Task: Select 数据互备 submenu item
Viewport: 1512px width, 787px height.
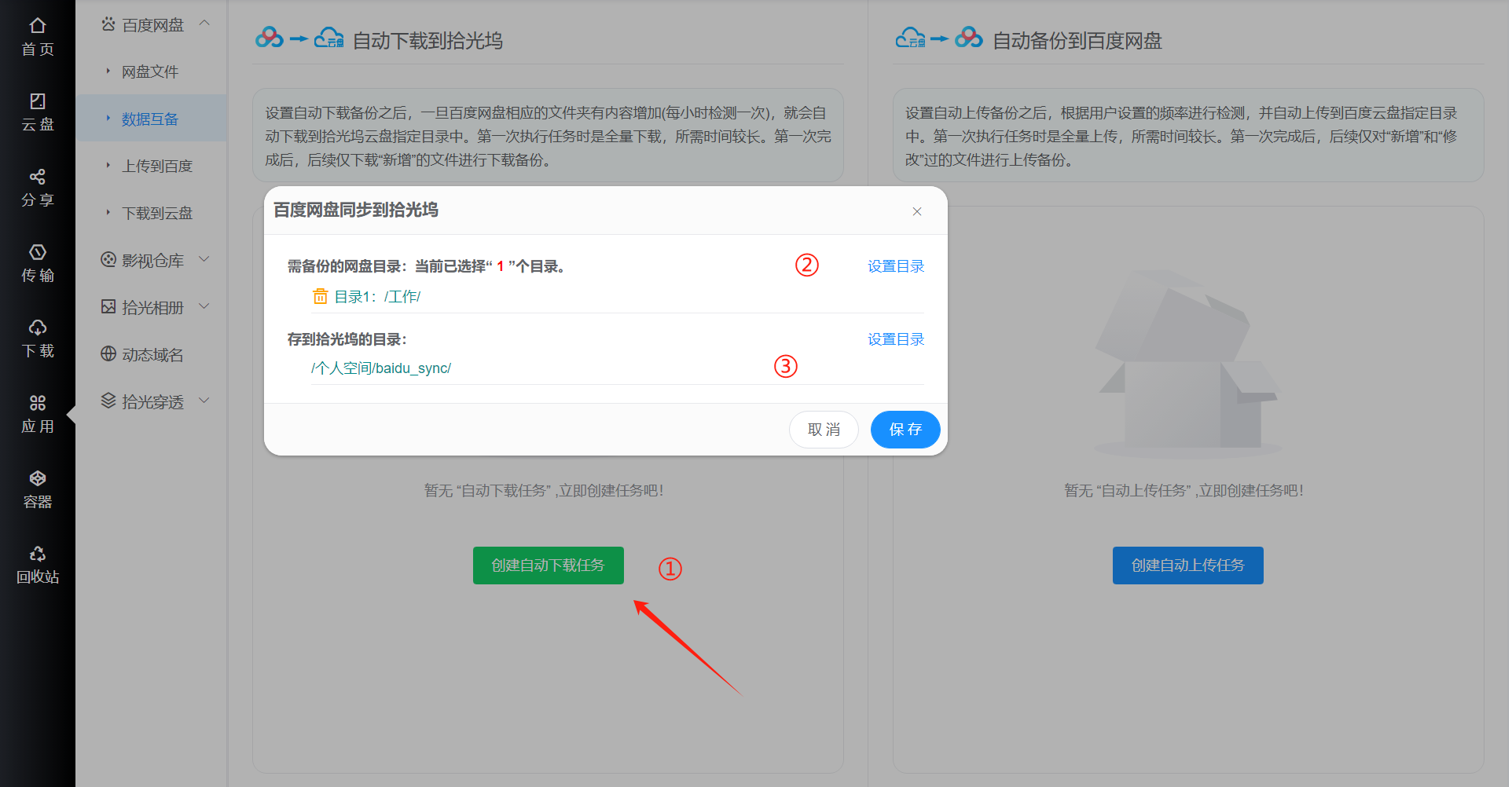Action: click(151, 119)
